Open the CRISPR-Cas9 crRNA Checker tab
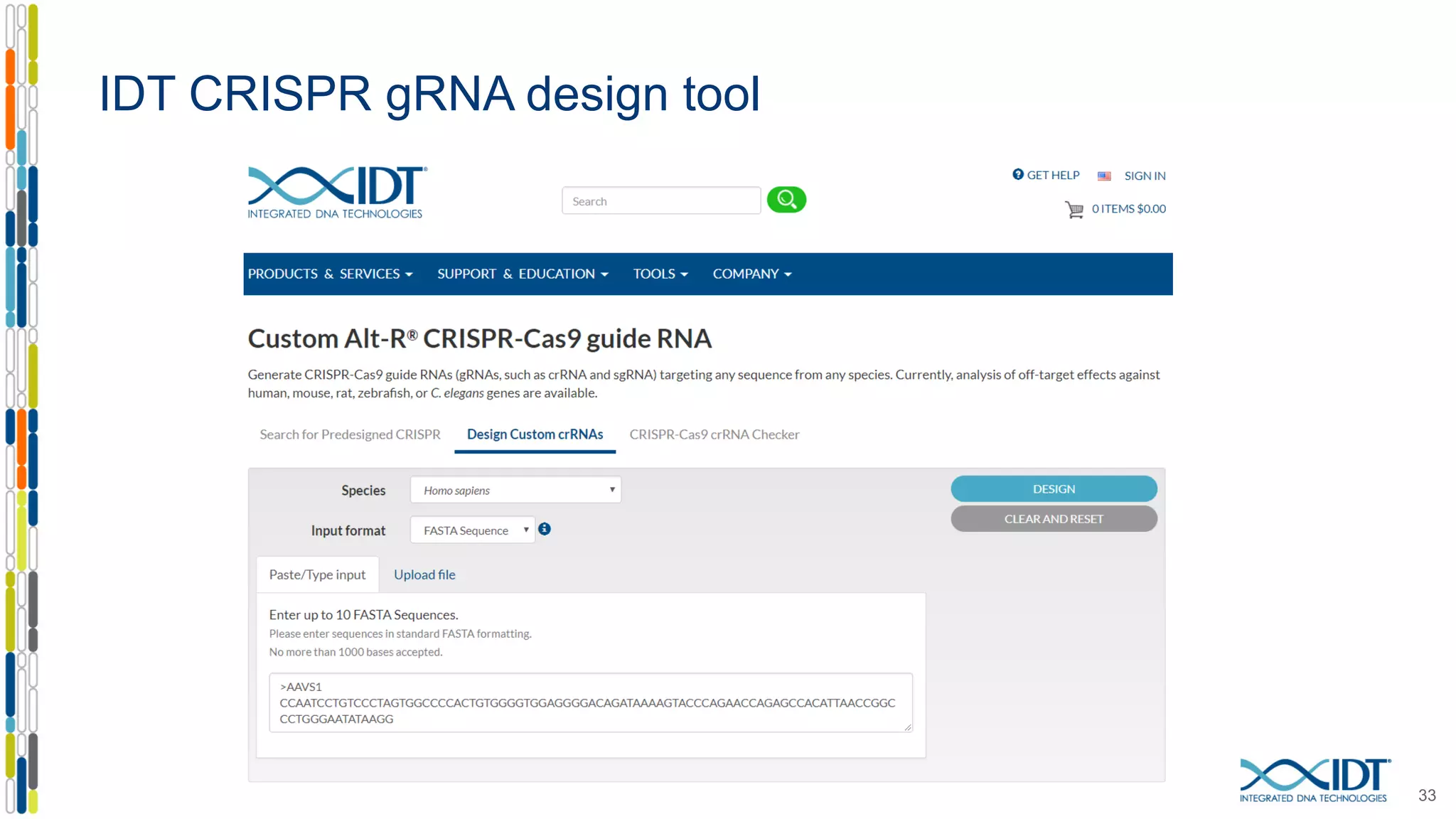Viewport: 1456px width, 819px height. point(714,434)
